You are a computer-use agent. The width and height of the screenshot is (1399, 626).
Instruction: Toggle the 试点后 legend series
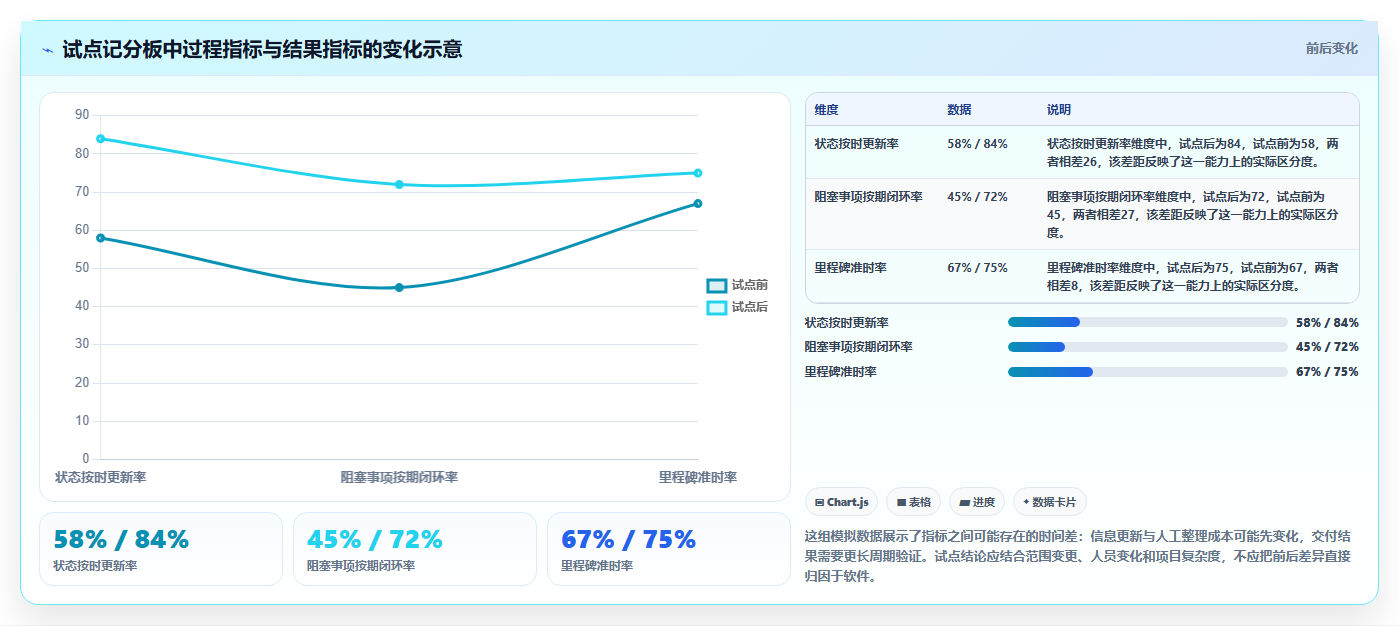737,307
